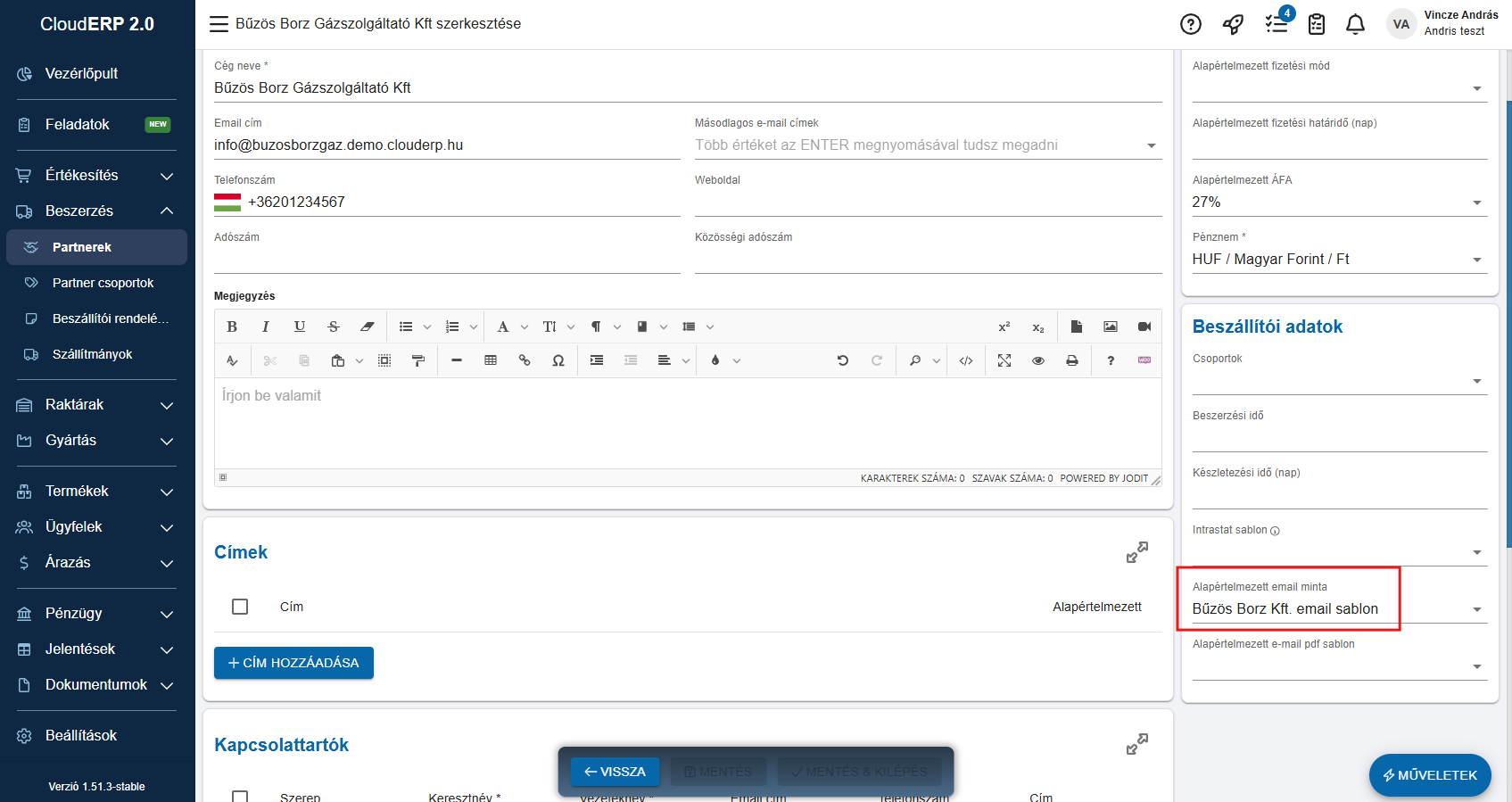1512x802 pixels.
Task: Click the print icon in editor
Action: point(1072,360)
